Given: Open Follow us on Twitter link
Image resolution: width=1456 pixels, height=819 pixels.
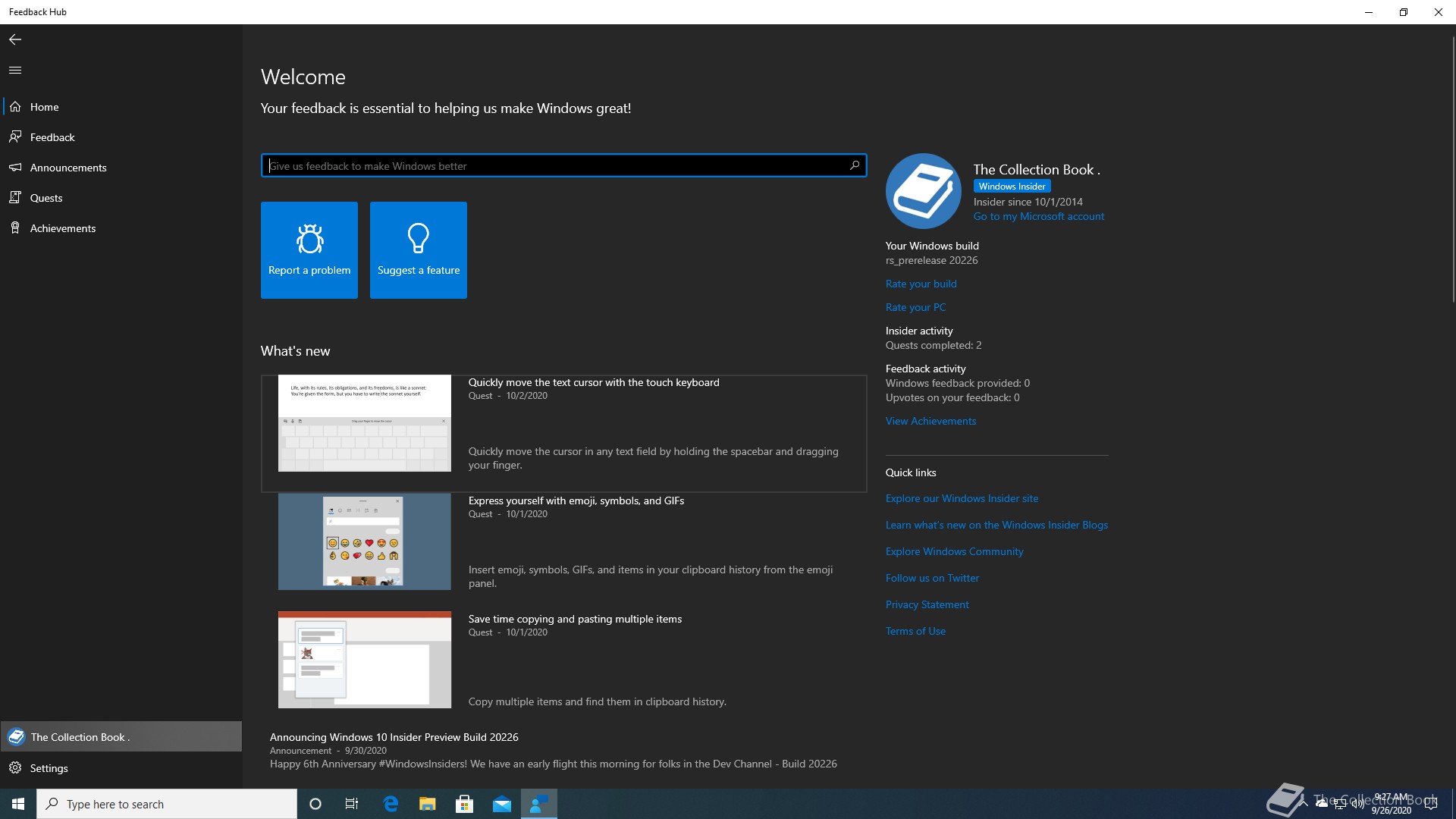Looking at the screenshot, I should point(932,578).
